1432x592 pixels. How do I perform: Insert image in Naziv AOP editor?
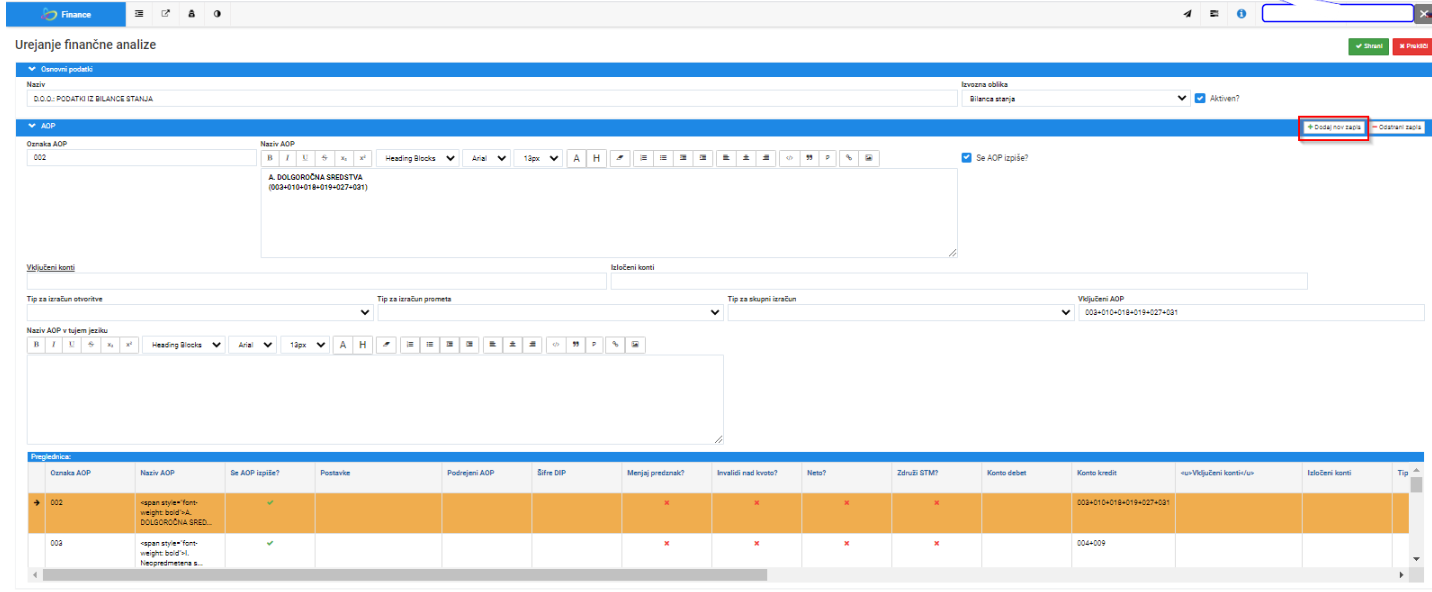coord(870,158)
